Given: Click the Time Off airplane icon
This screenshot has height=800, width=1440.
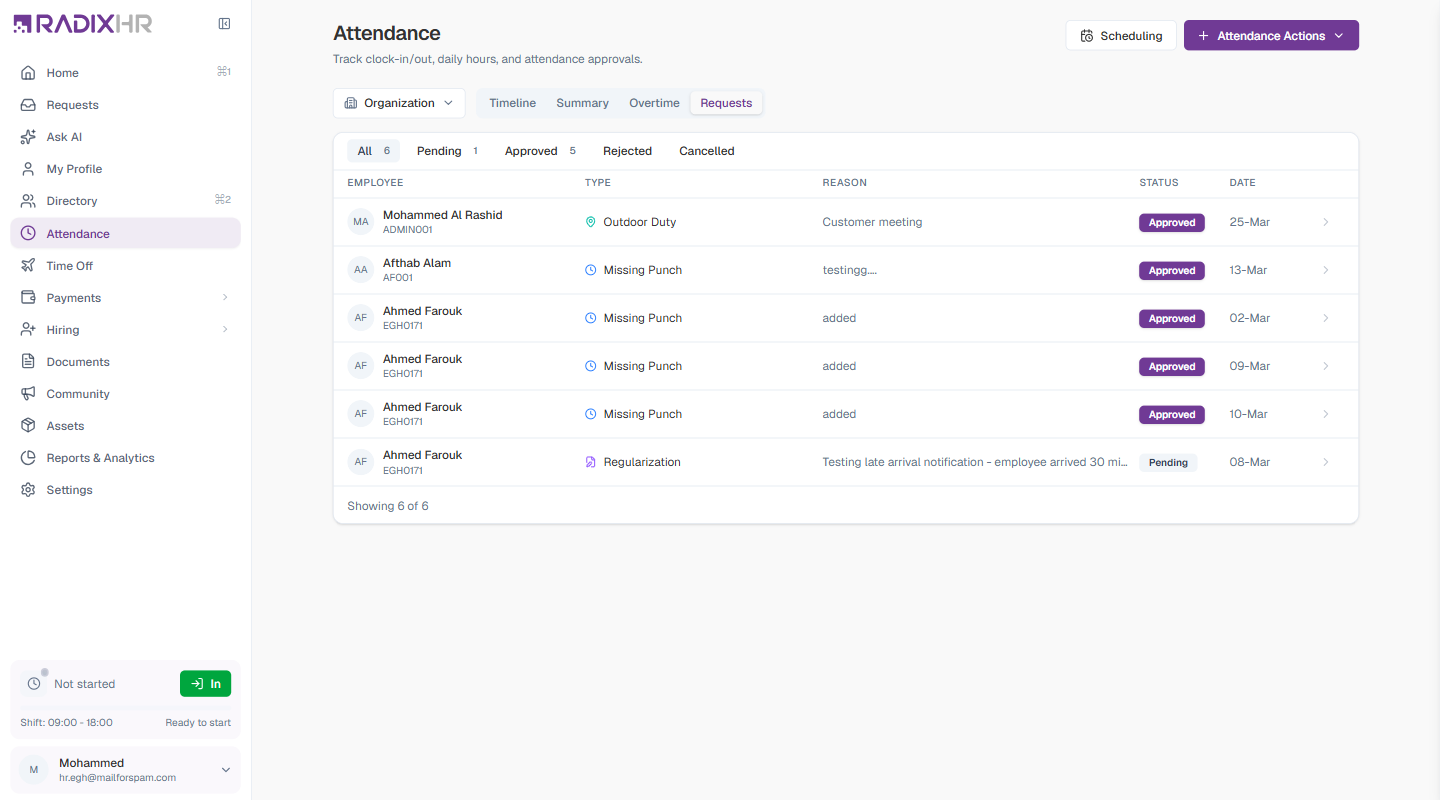Looking at the screenshot, I should (28, 266).
